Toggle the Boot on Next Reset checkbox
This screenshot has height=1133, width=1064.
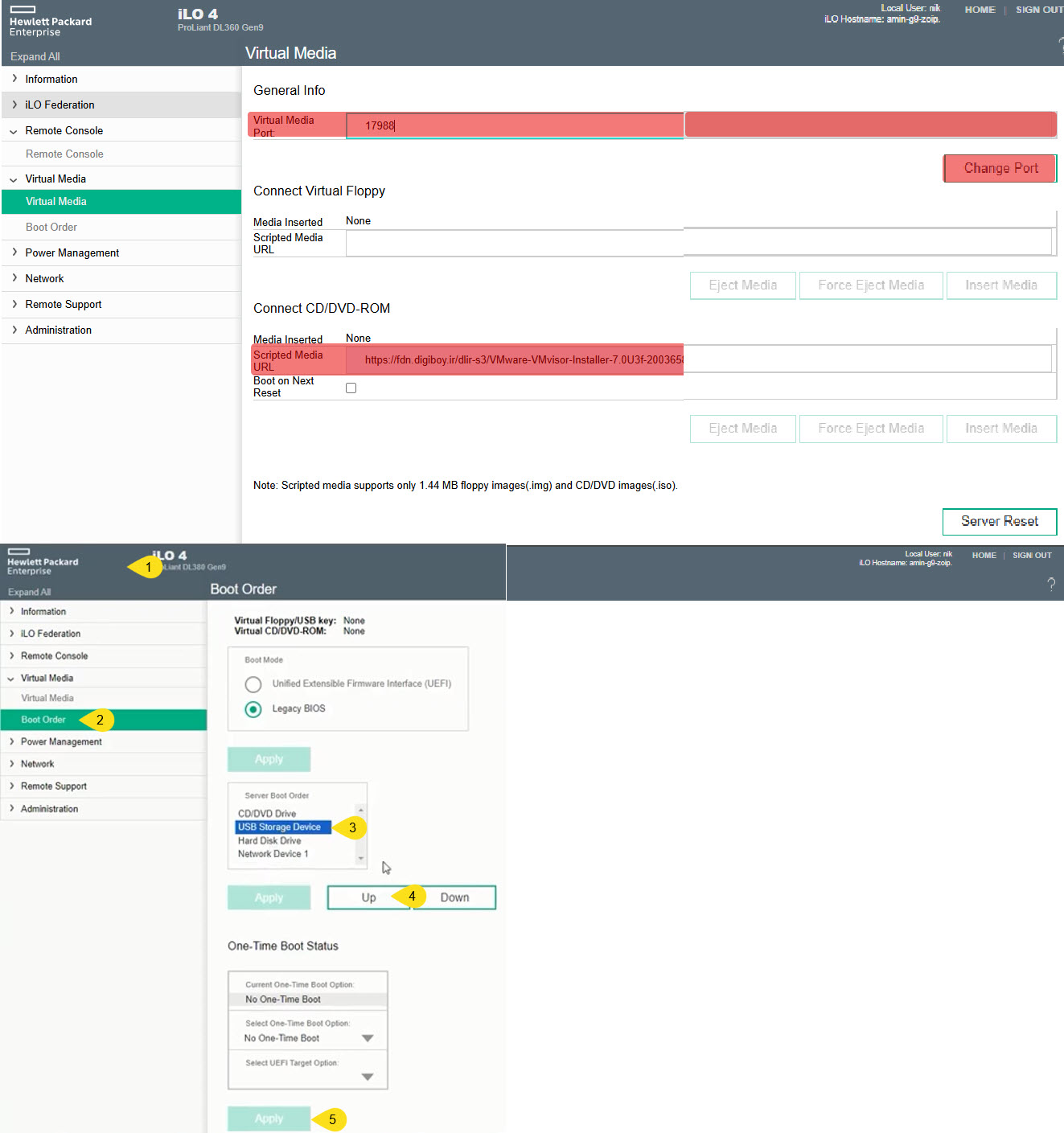point(351,388)
